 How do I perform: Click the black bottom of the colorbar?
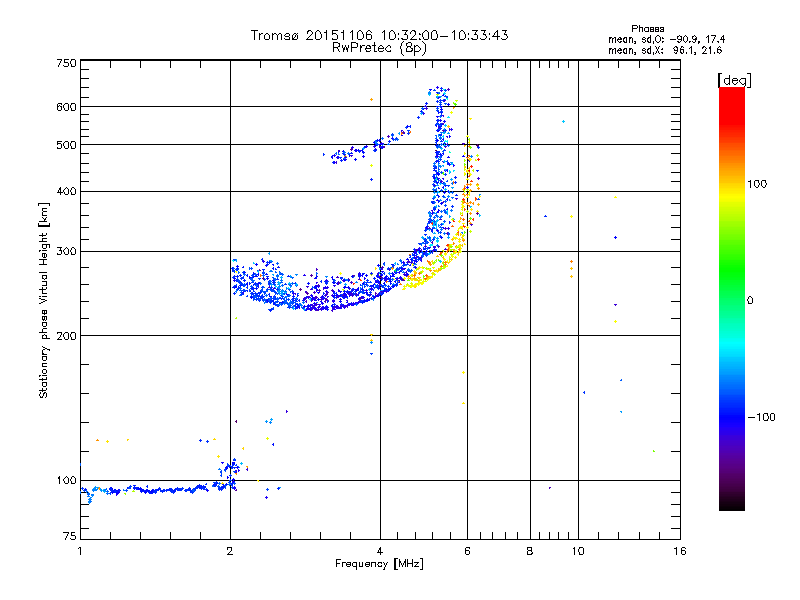[732, 503]
